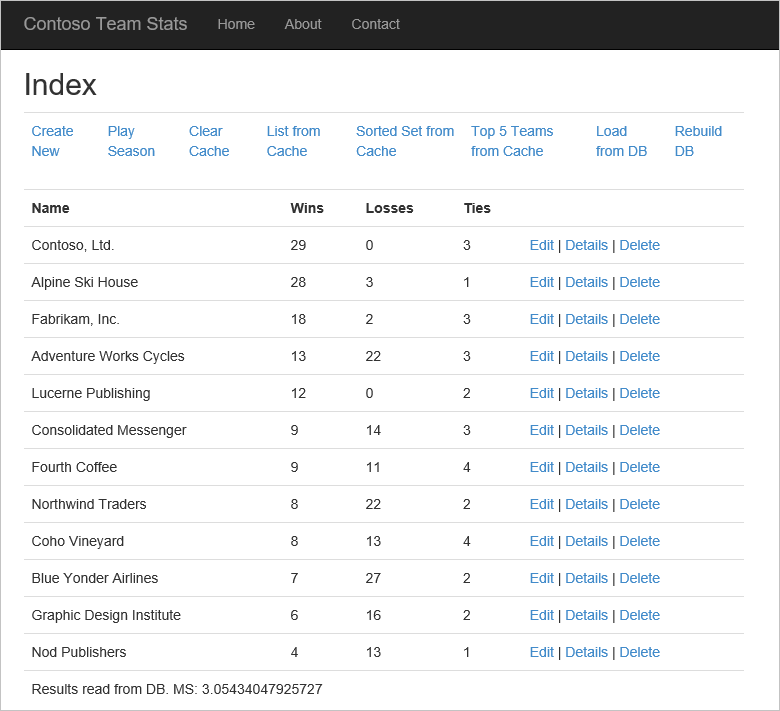
Task: Select the Clear Cache link
Action: pyautogui.click(x=209, y=141)
